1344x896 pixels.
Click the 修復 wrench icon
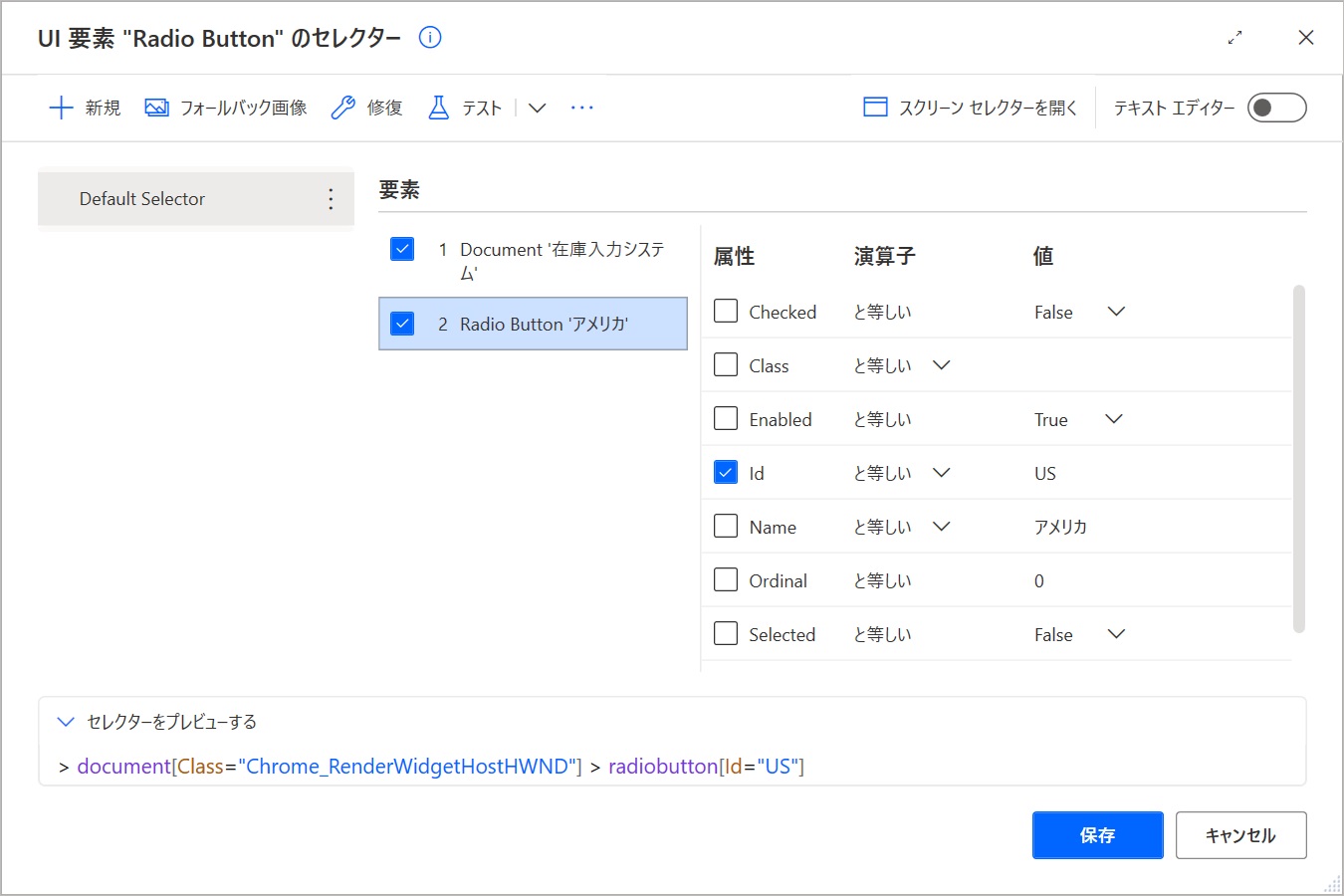click(x=342, y=108)
